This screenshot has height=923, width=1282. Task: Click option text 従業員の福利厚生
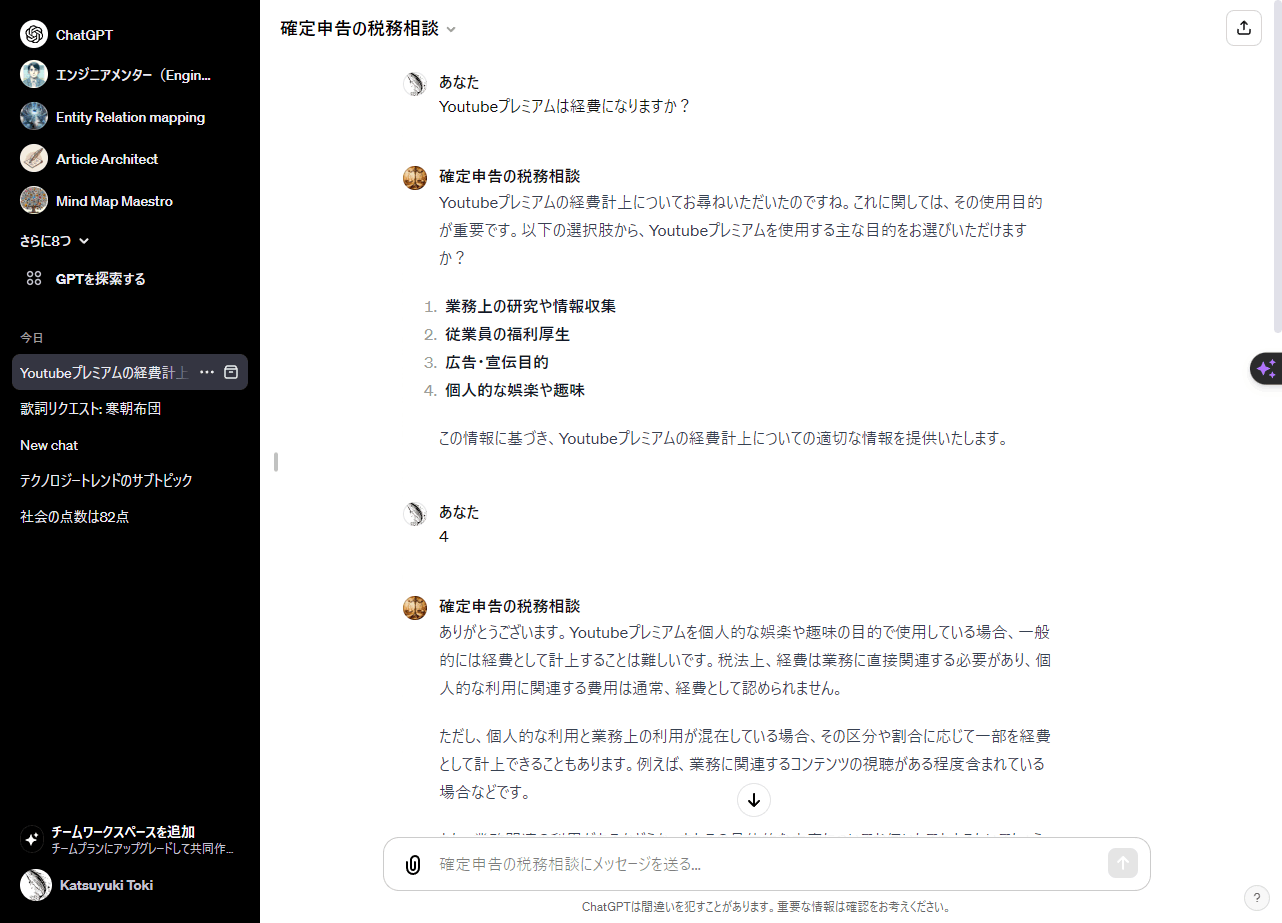pyautogui.click(x=507, y=334)
